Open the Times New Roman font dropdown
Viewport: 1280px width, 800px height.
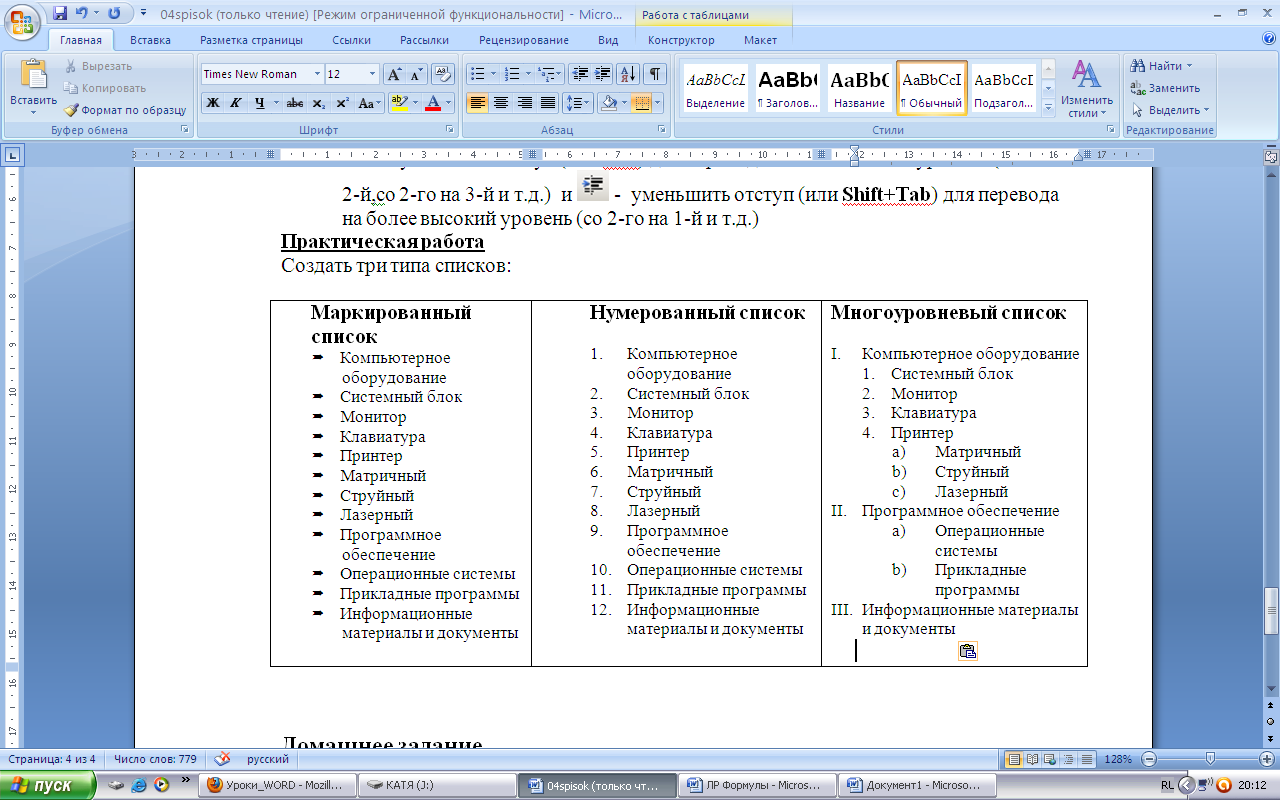(x=317, y=74)
